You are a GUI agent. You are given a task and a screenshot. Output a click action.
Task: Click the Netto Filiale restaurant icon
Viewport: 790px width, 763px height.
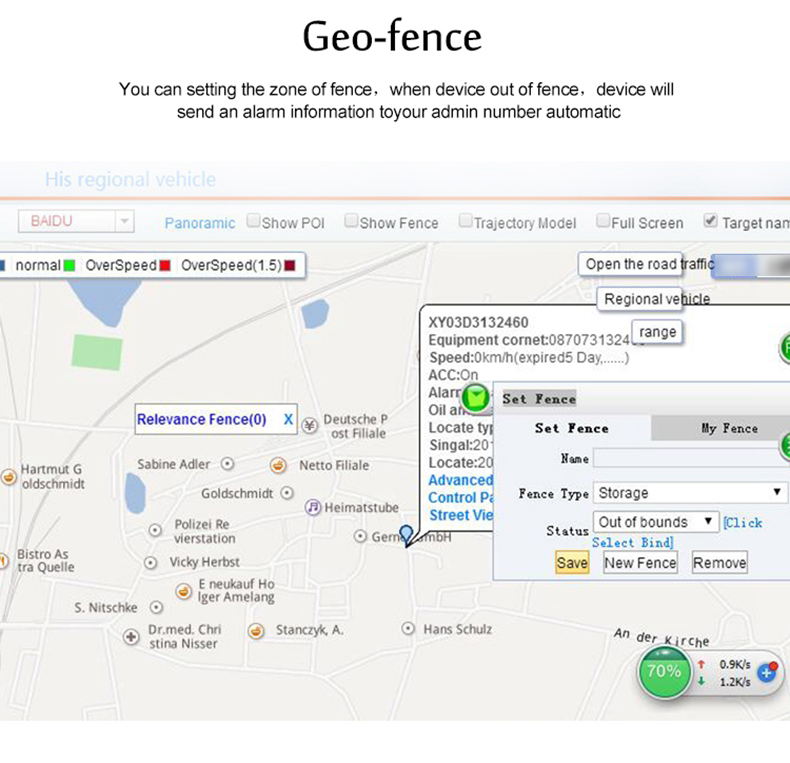(x=278, y=465)
